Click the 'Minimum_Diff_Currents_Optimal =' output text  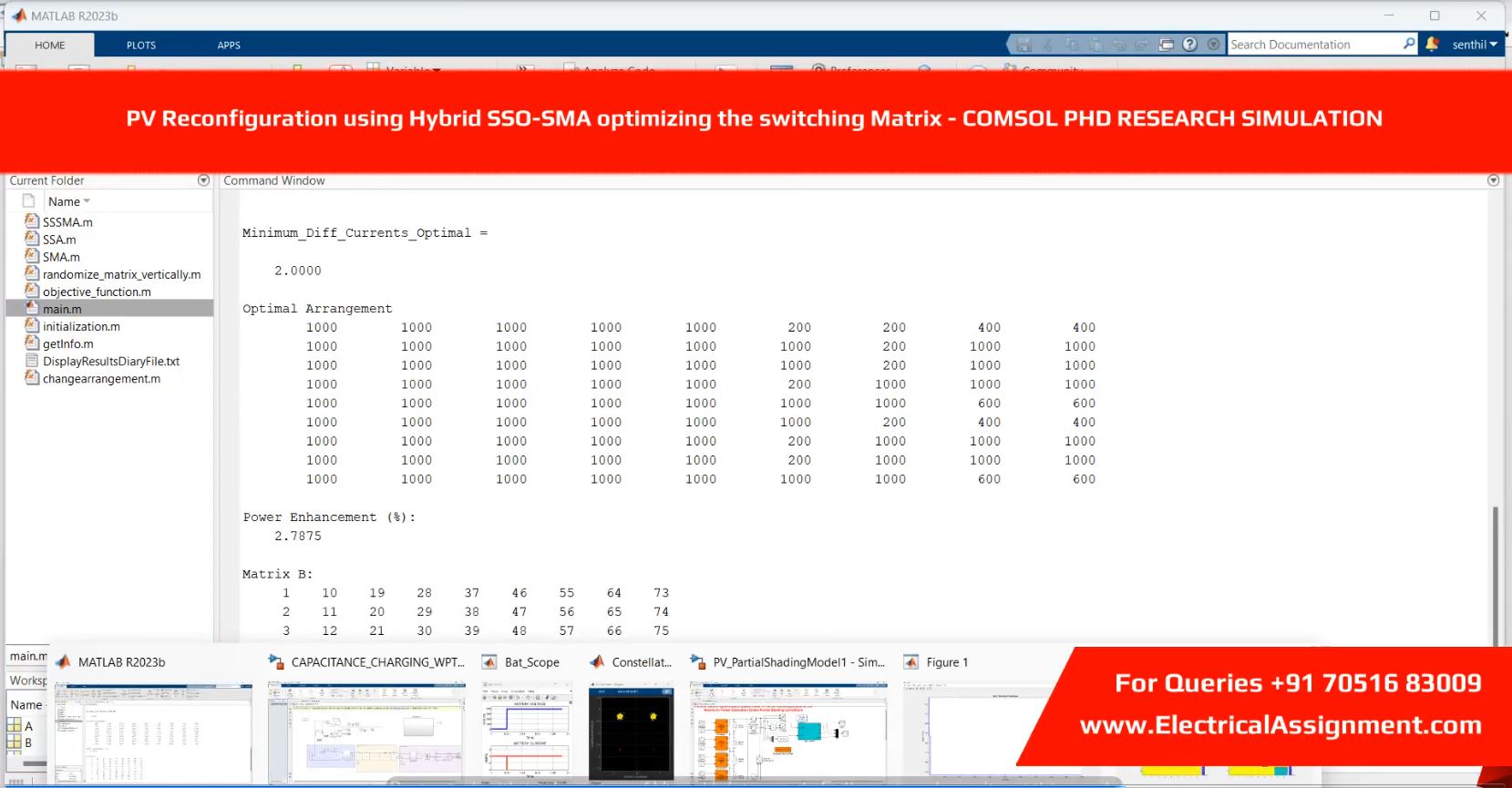click(365, 233)
